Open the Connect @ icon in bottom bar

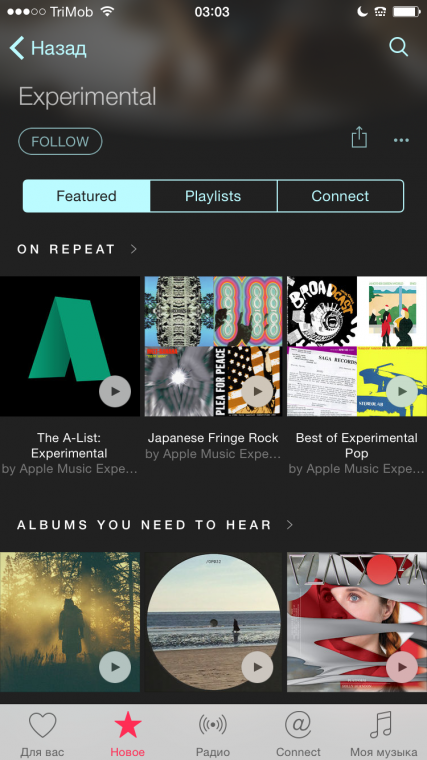(x=298, y=725)
